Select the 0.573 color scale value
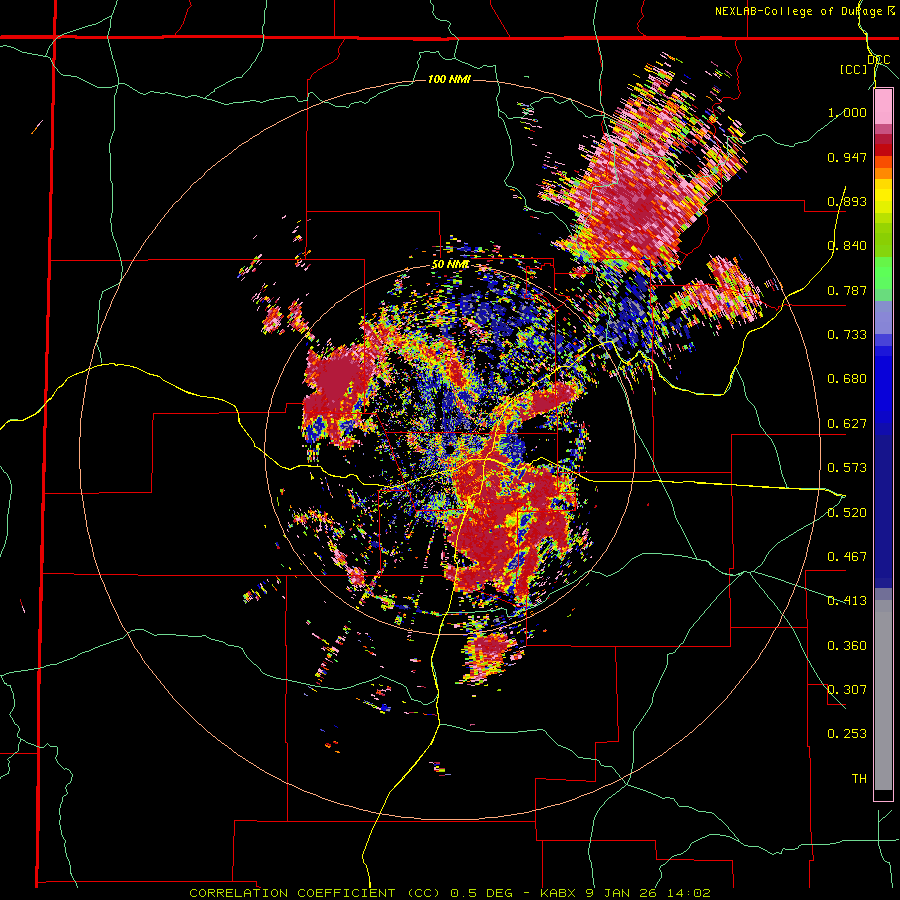 tap(847, 468)
